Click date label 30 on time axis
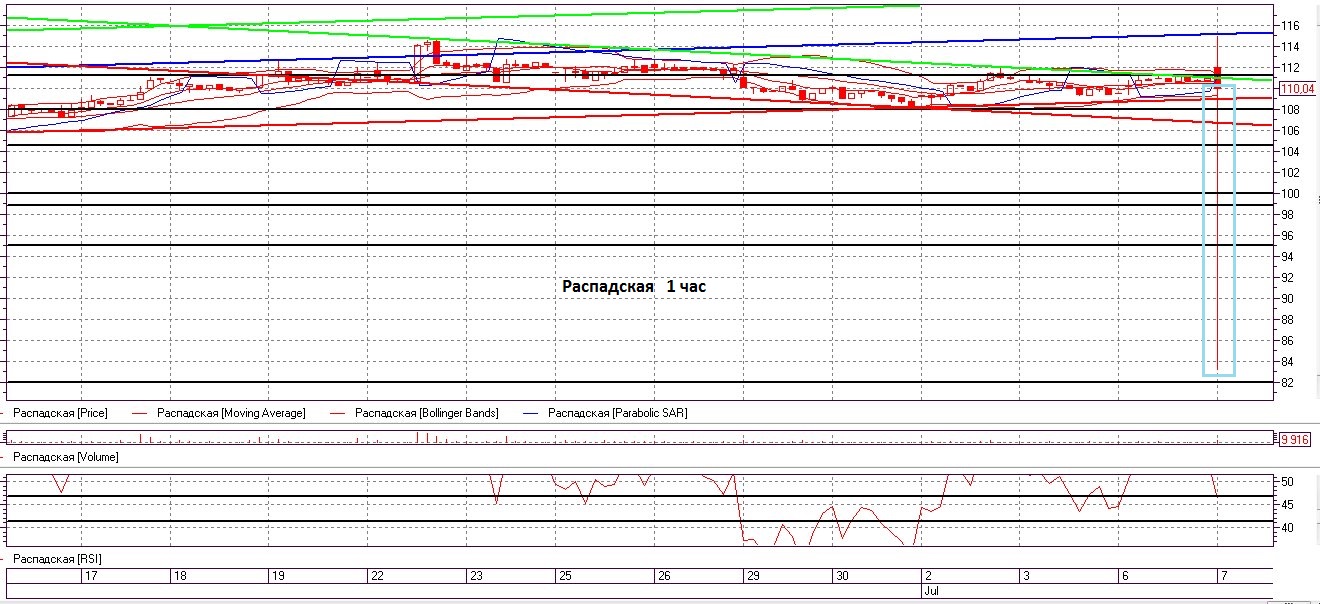This screenshot has height=604, width=1320. pyautogui.click(x=842, y=576)
